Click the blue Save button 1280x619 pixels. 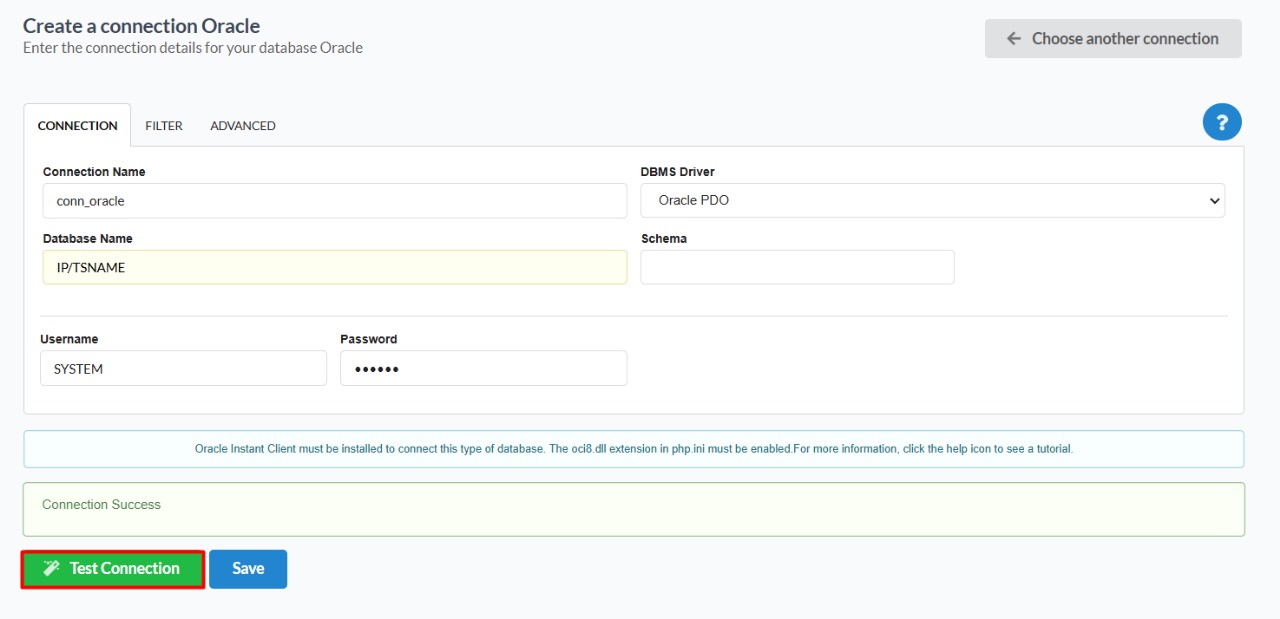(x=248, y=569)
